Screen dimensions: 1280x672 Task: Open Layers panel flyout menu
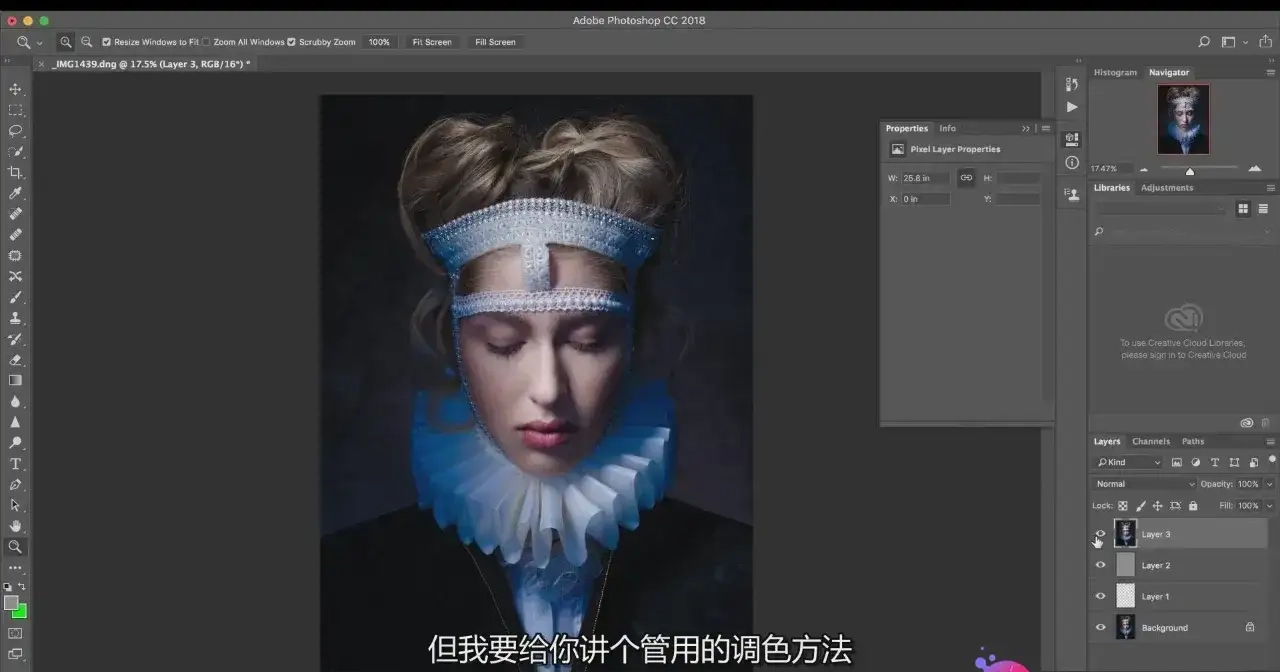pyautogui.click(x=1271, y=441)
